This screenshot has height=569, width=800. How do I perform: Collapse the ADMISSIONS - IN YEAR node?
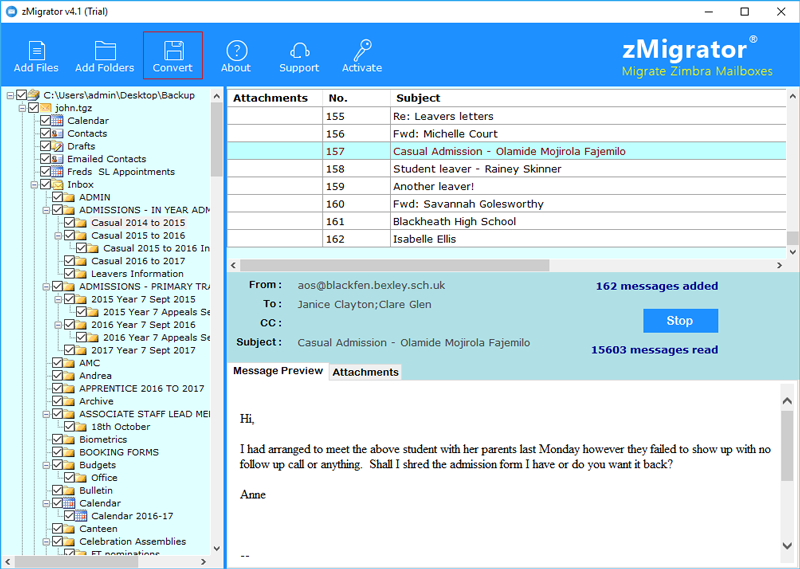click(46, 210)
